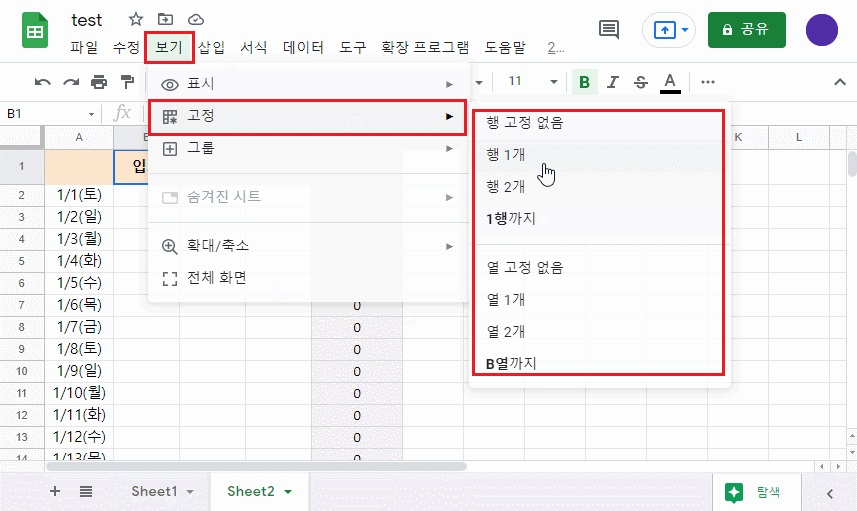Select row 10 header
The width and height of the screenshot is (857, 511).
(x=22, y=371)
